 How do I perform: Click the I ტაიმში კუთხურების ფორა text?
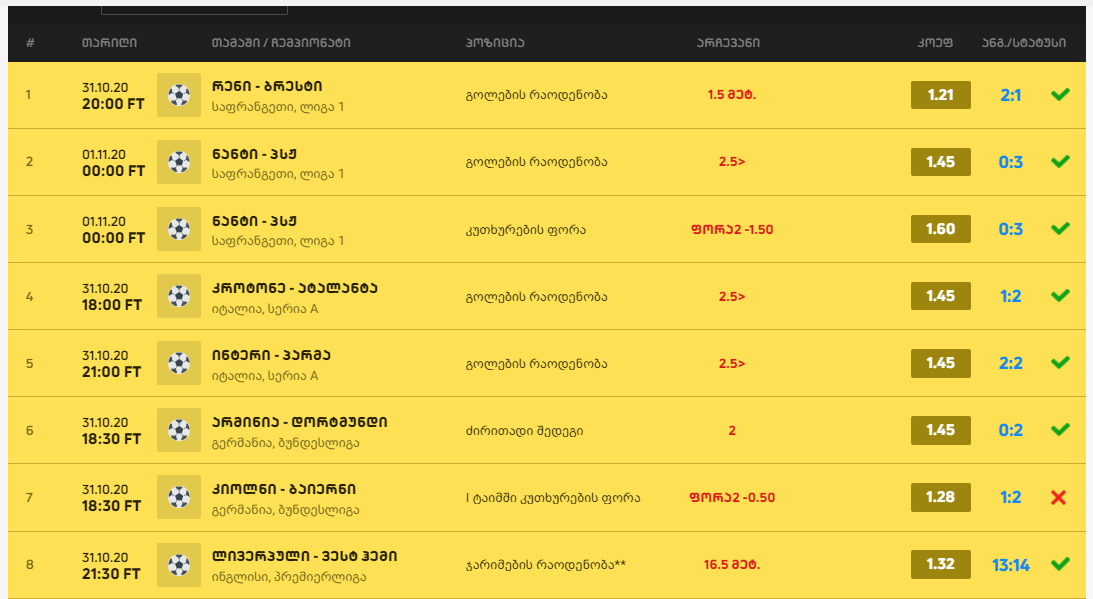click(x=553, y=498)
